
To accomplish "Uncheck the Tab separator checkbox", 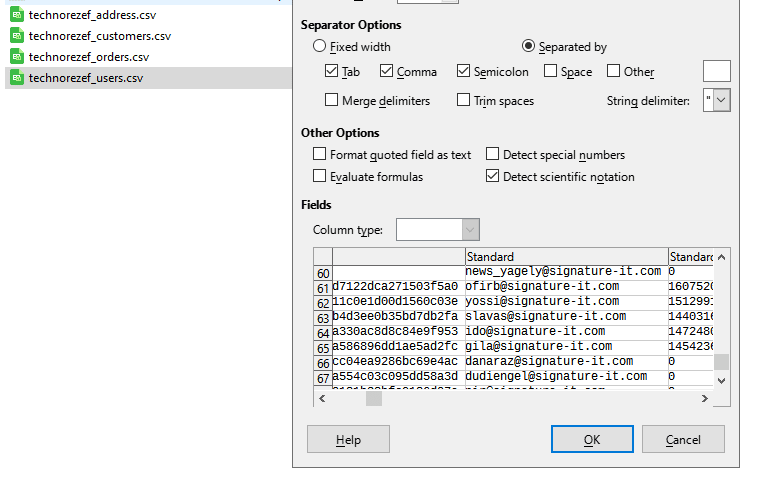I will click(332, 71).
